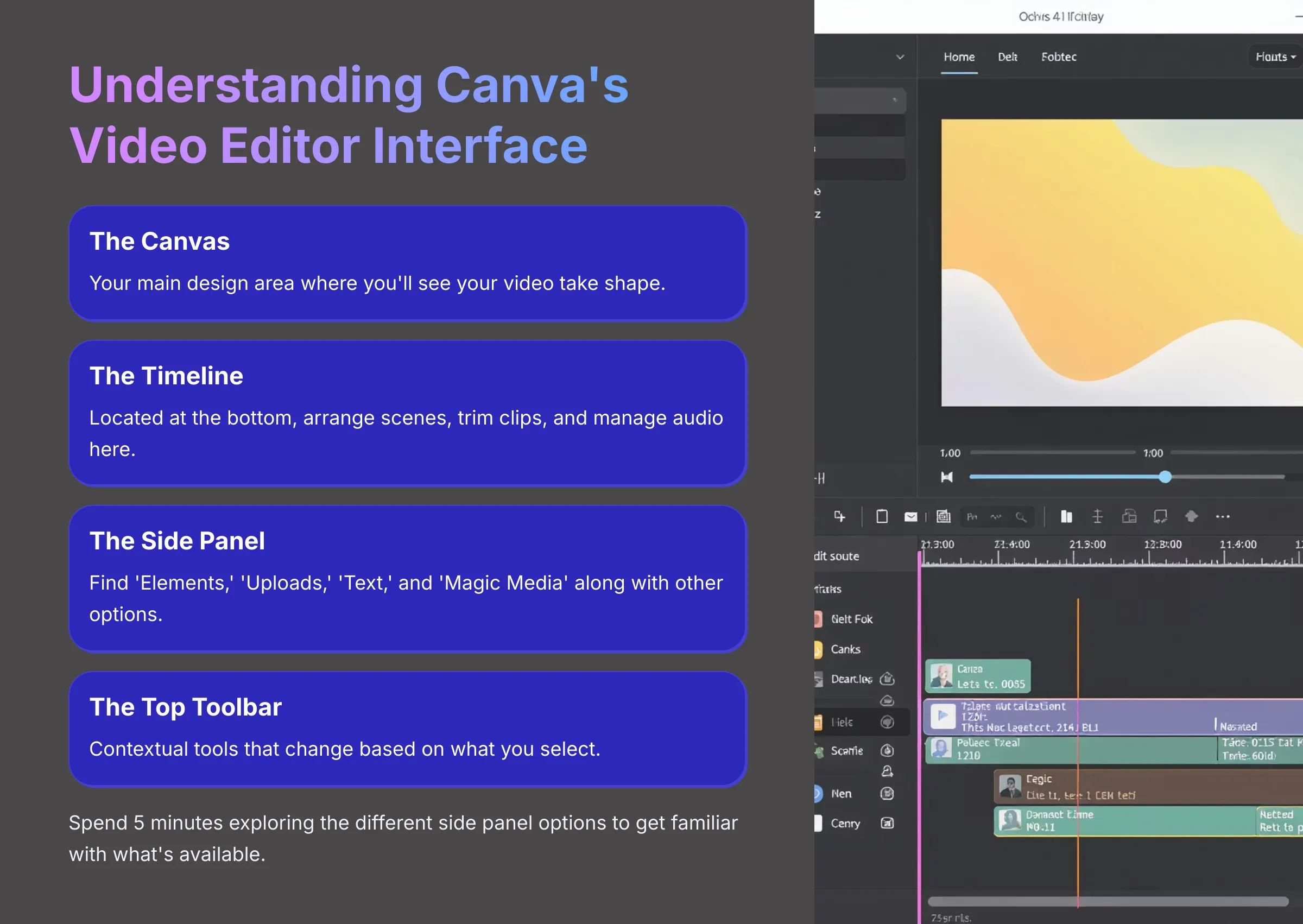This screenshot has height=924, width=1303.
Task: Select the Scarfie track label
Action: click(x=846, y=750)
